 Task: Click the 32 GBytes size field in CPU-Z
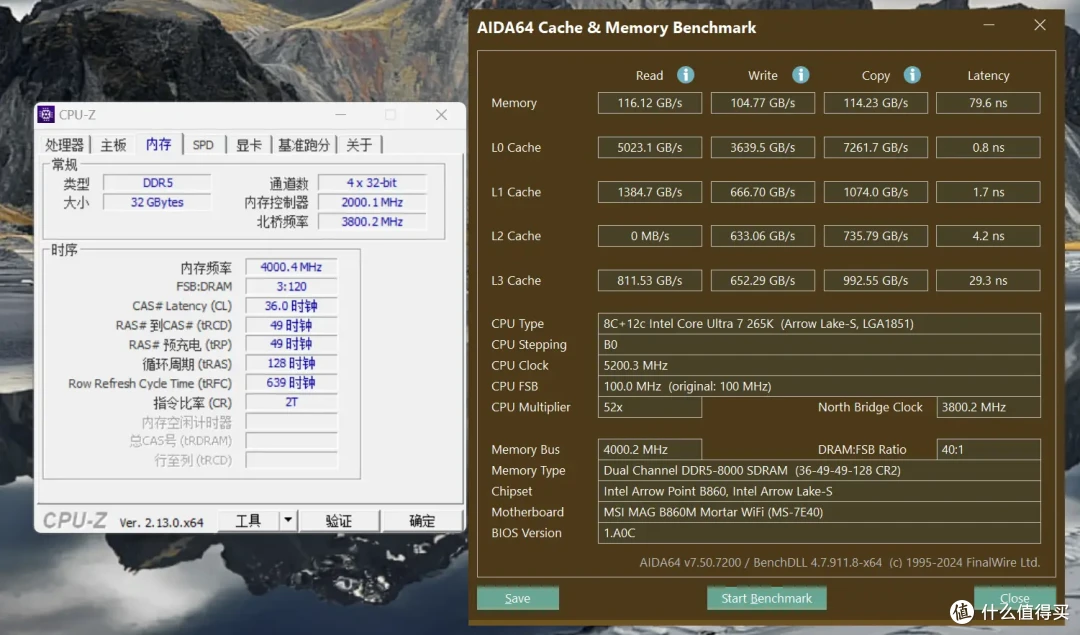pyautogui.click(x=157, y=202)
